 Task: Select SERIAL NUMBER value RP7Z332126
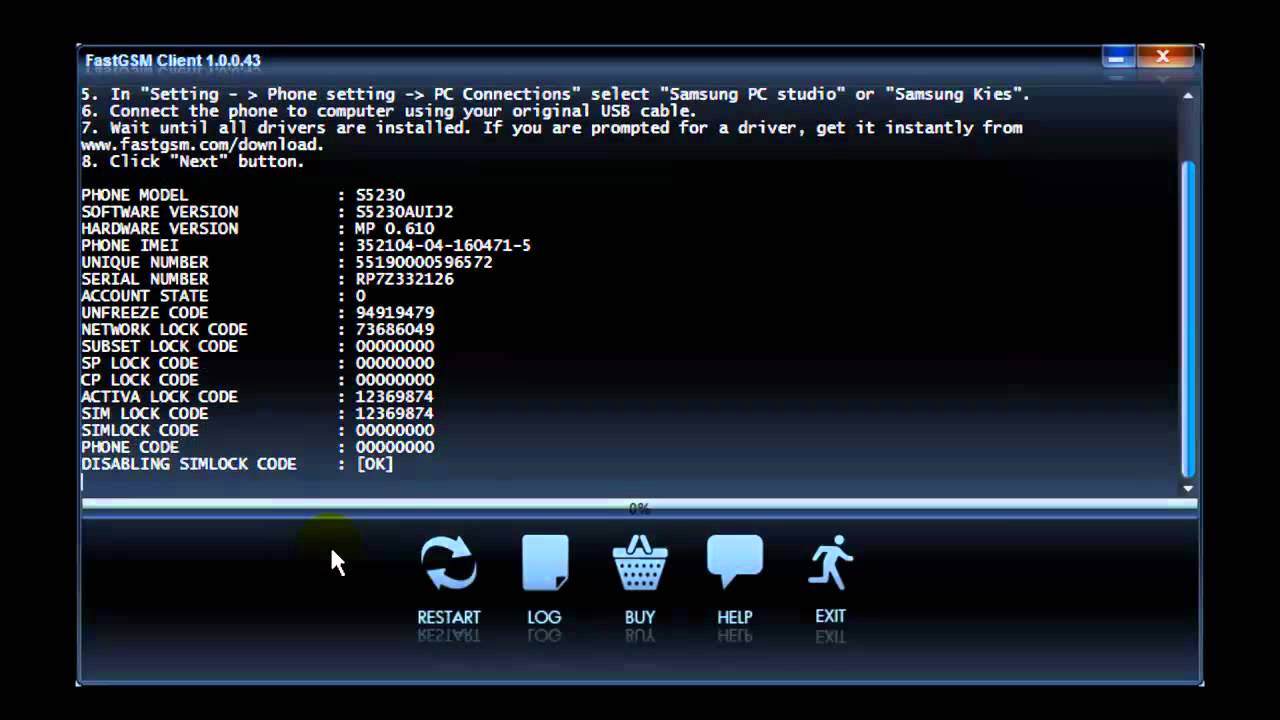(405, 279)
